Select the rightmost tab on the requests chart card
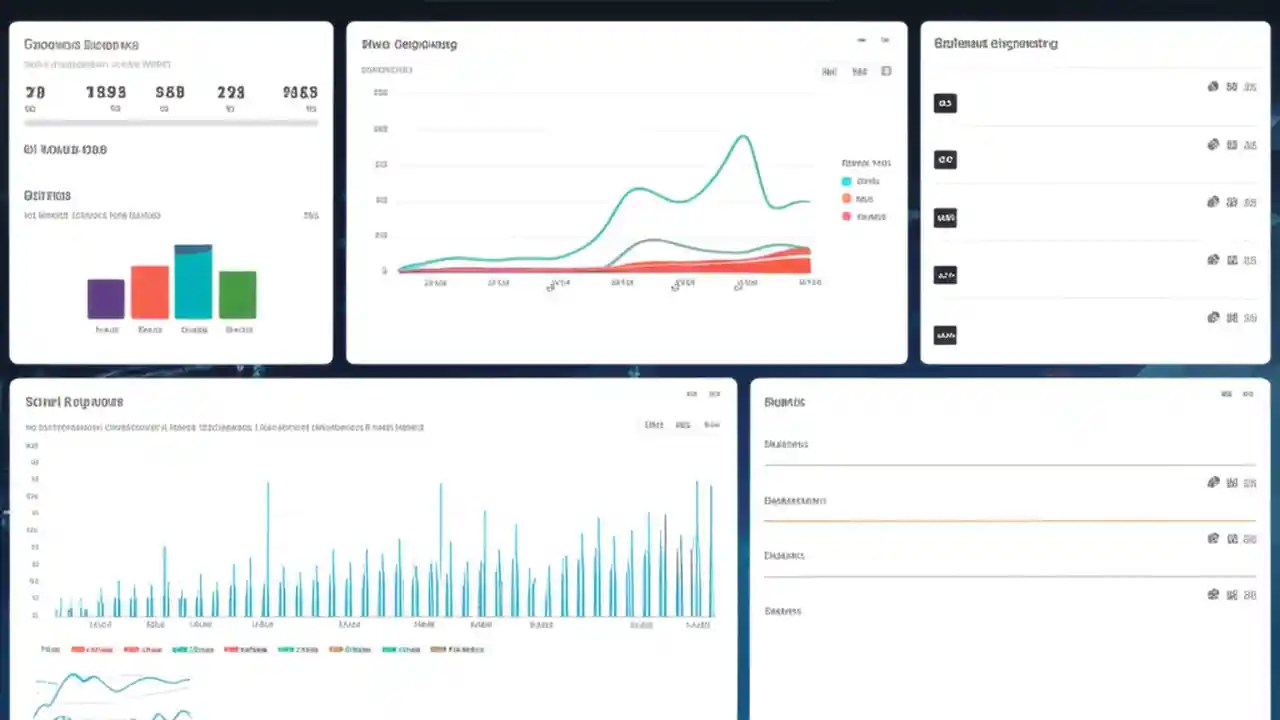 [712, 424]
